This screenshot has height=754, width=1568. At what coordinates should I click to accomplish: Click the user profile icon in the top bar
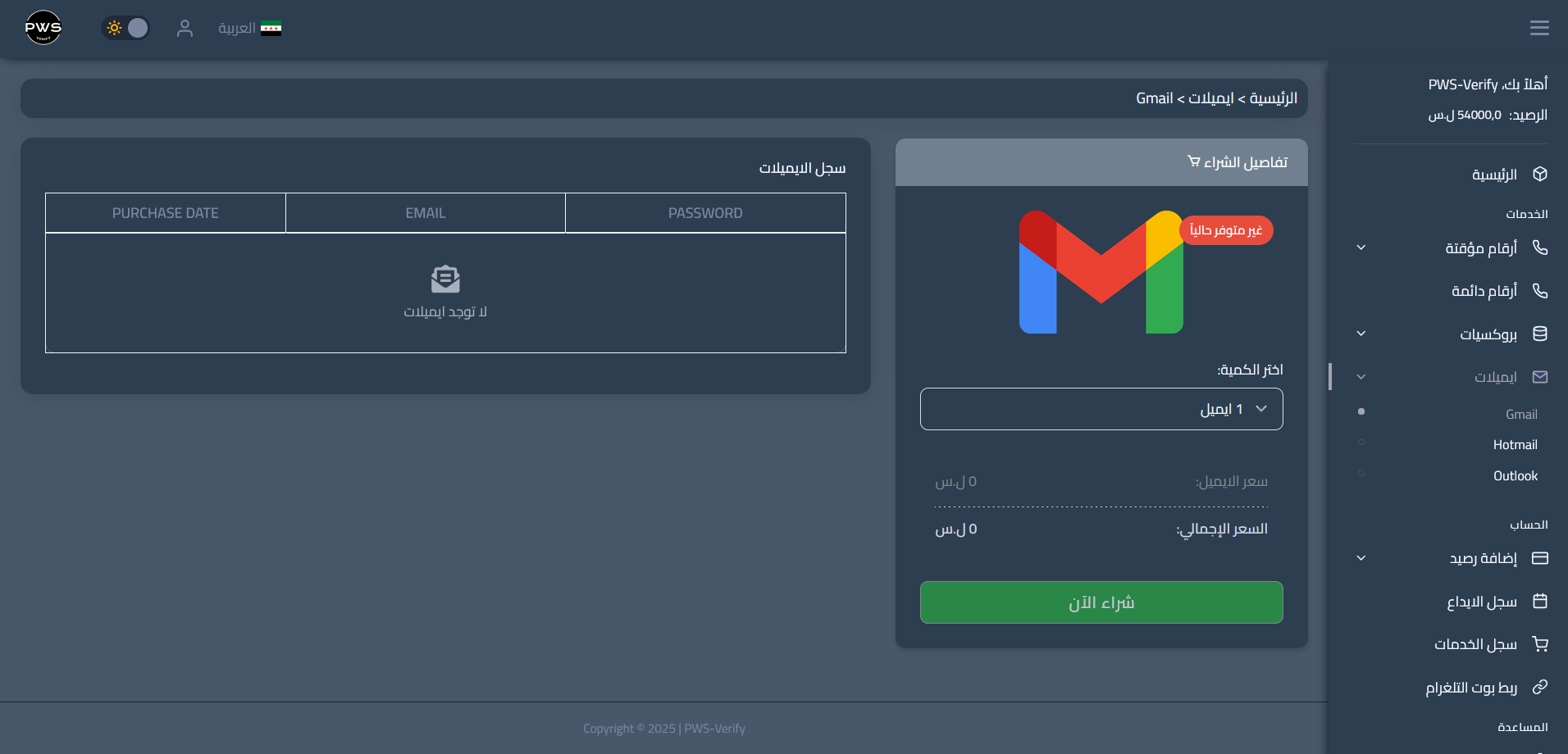185,27
